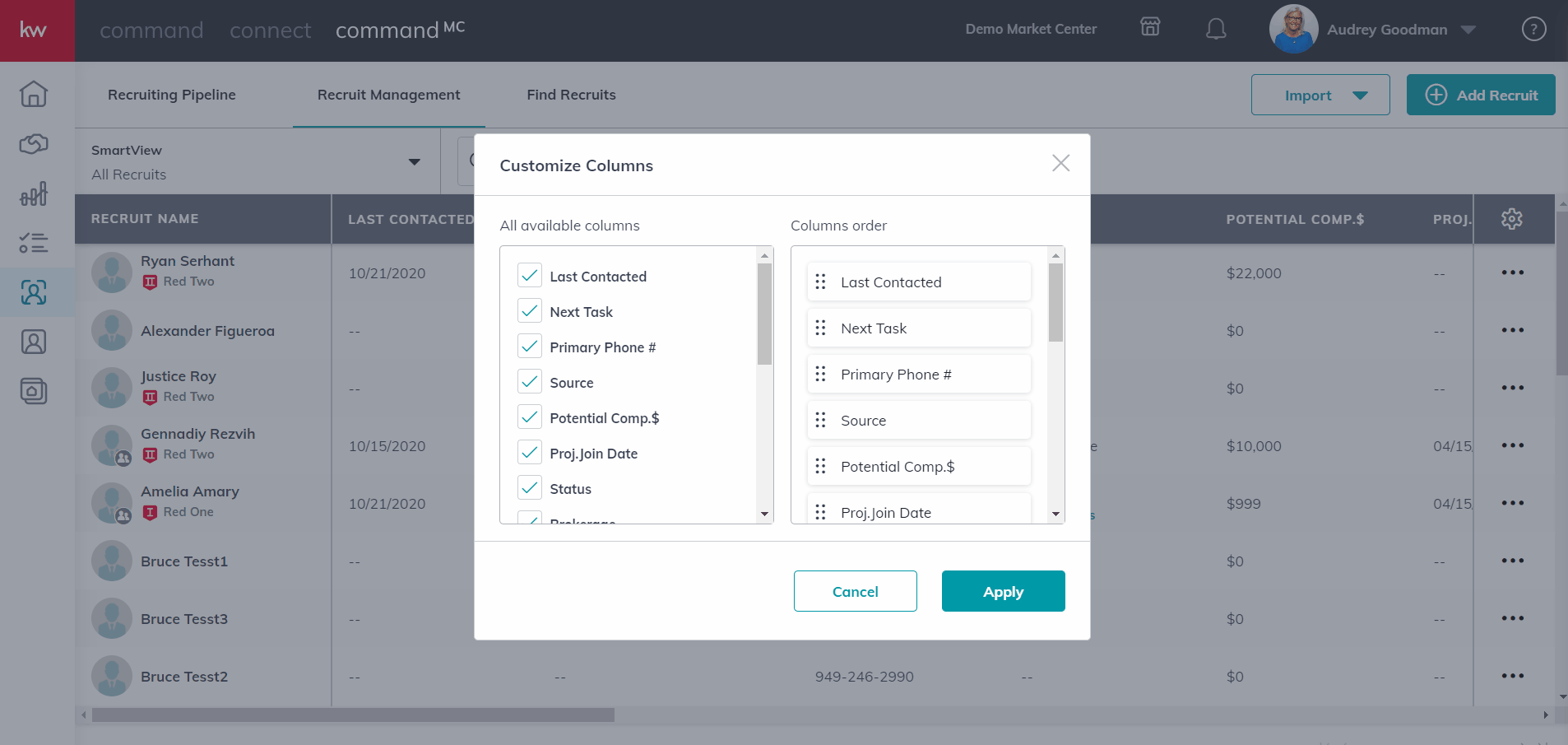Uncheck the Proj.Join Date checkbox
The width and height of the screenshot is (1568, 745).
[x=530, y=453]
